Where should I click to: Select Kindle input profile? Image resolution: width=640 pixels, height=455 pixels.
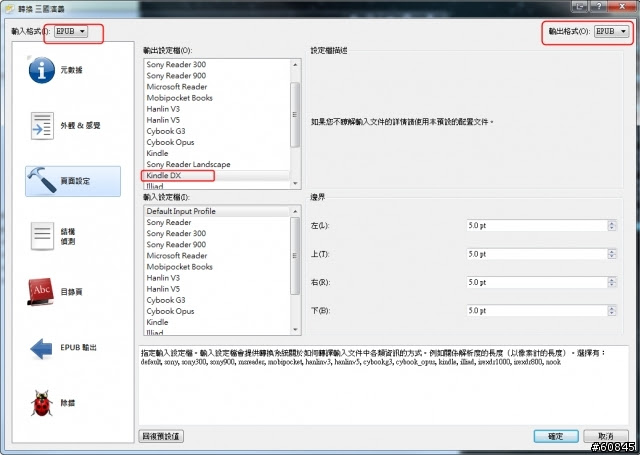coord(217,322)
